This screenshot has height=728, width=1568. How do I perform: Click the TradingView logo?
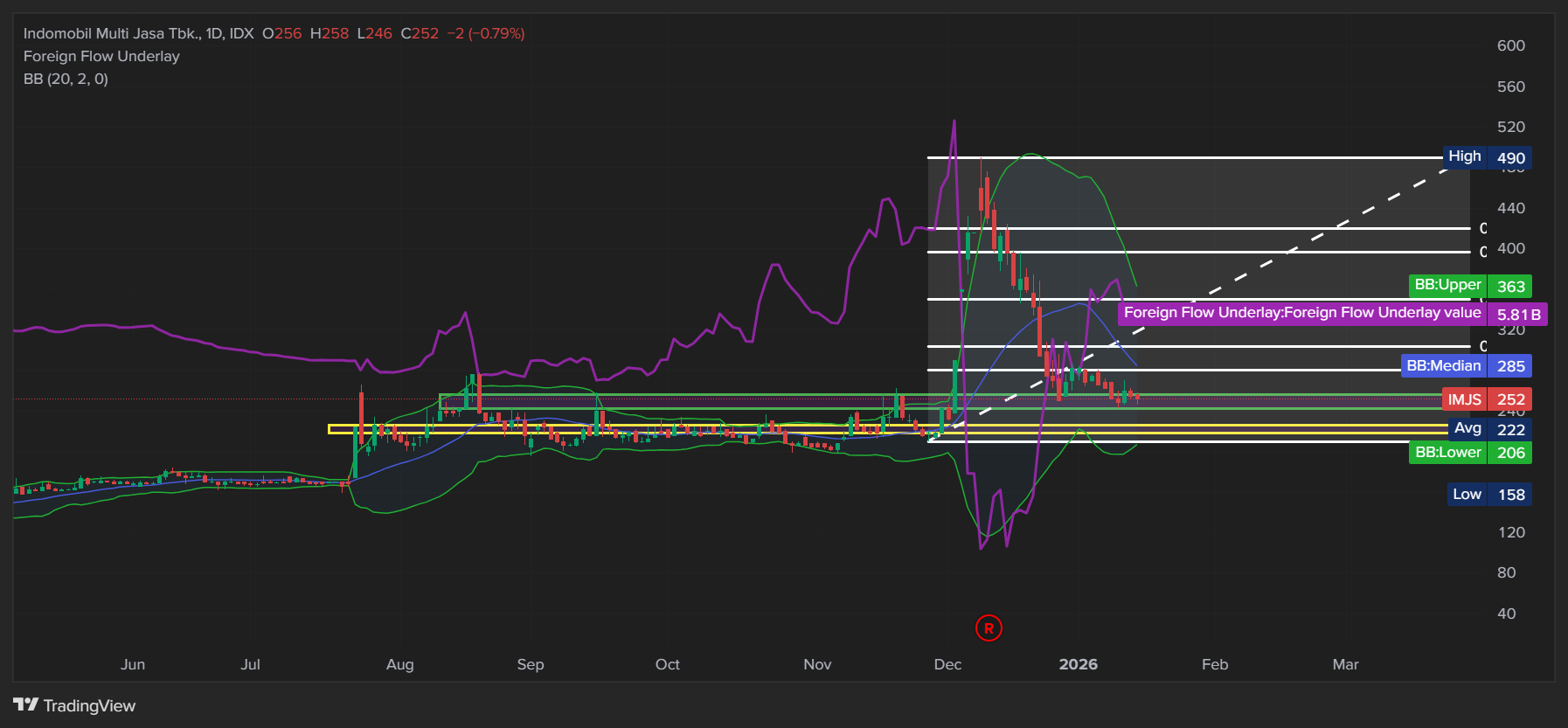(x=74, y=705)
